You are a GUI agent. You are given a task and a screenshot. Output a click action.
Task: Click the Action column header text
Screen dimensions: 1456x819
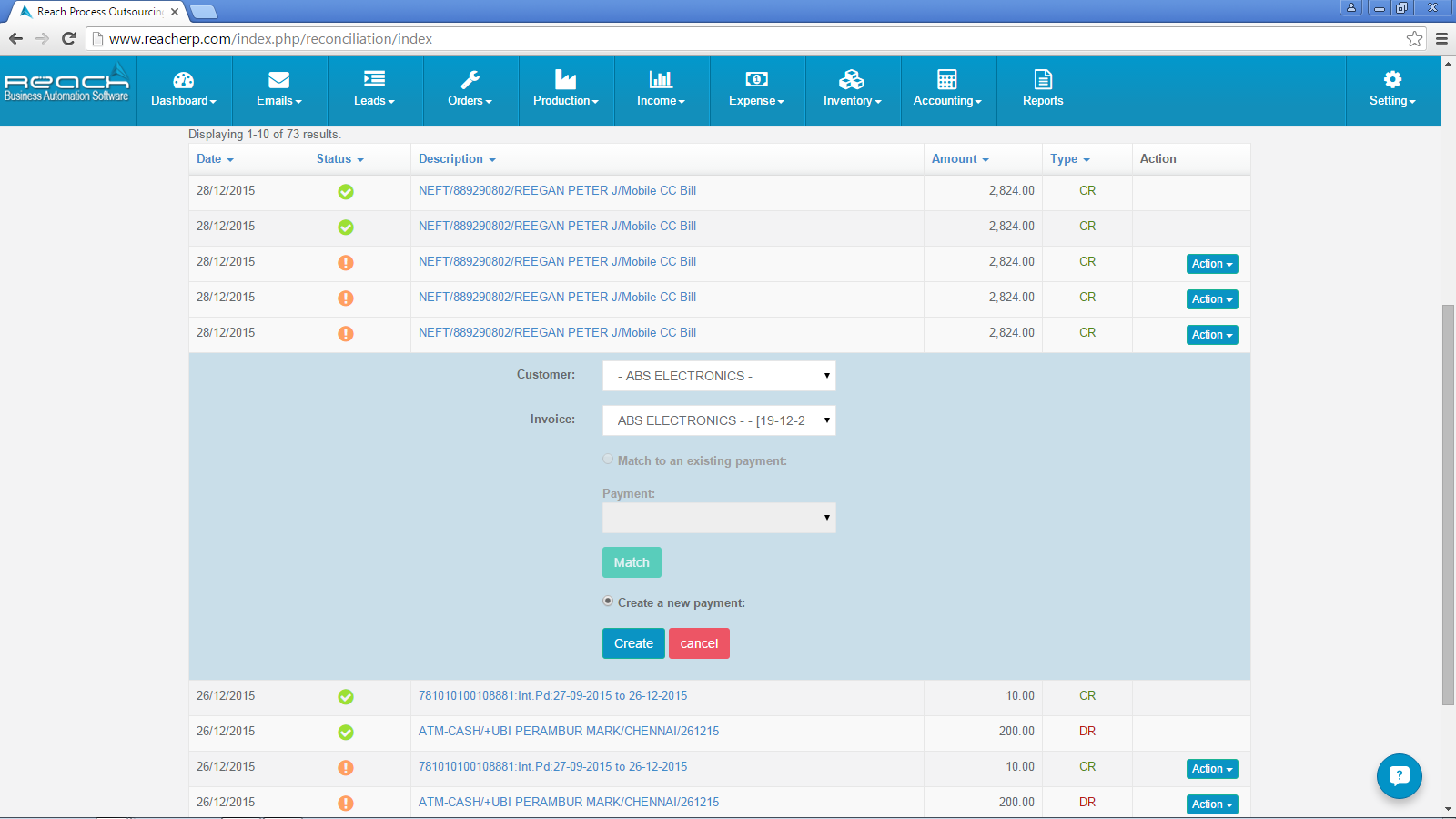(x=1158, y=158)
